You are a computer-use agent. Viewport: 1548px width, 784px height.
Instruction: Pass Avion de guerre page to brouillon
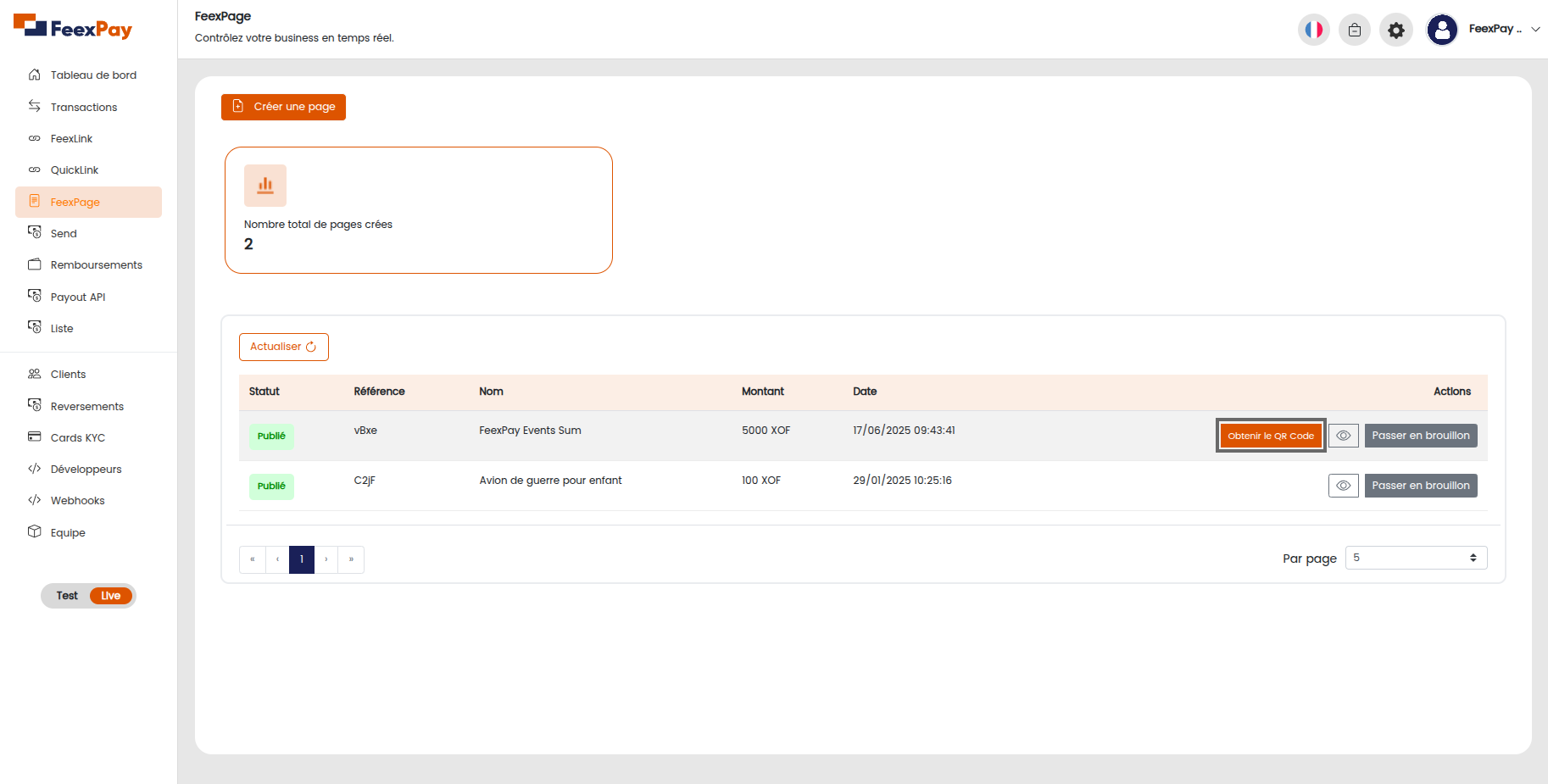point(1421,486)
